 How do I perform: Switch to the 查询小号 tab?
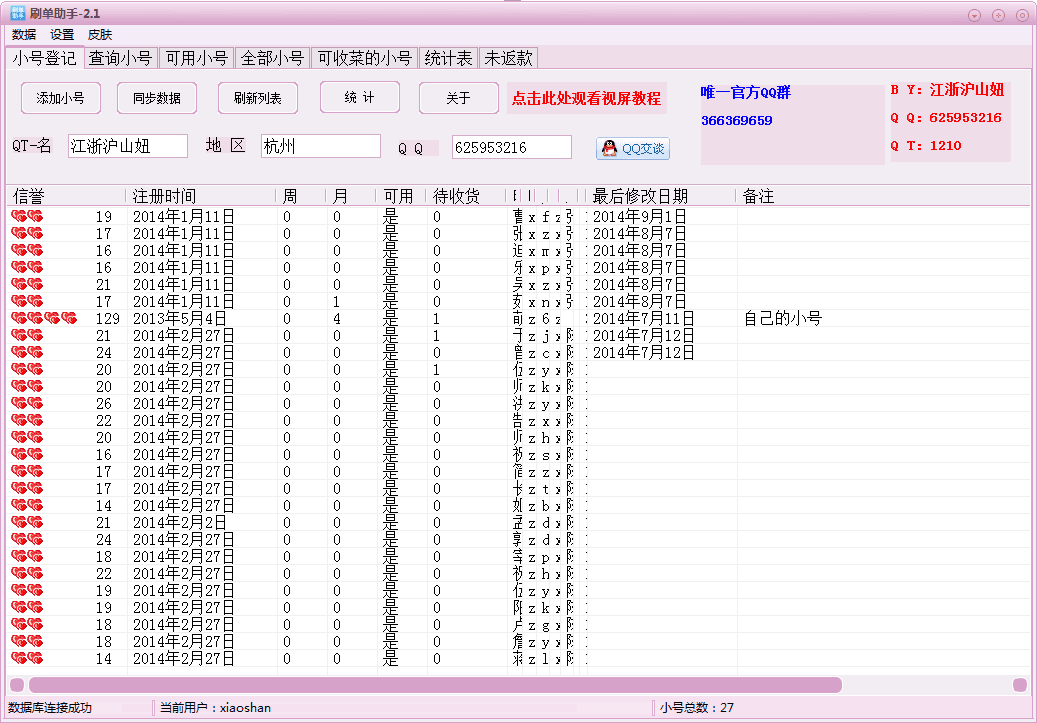click(119, 57)
